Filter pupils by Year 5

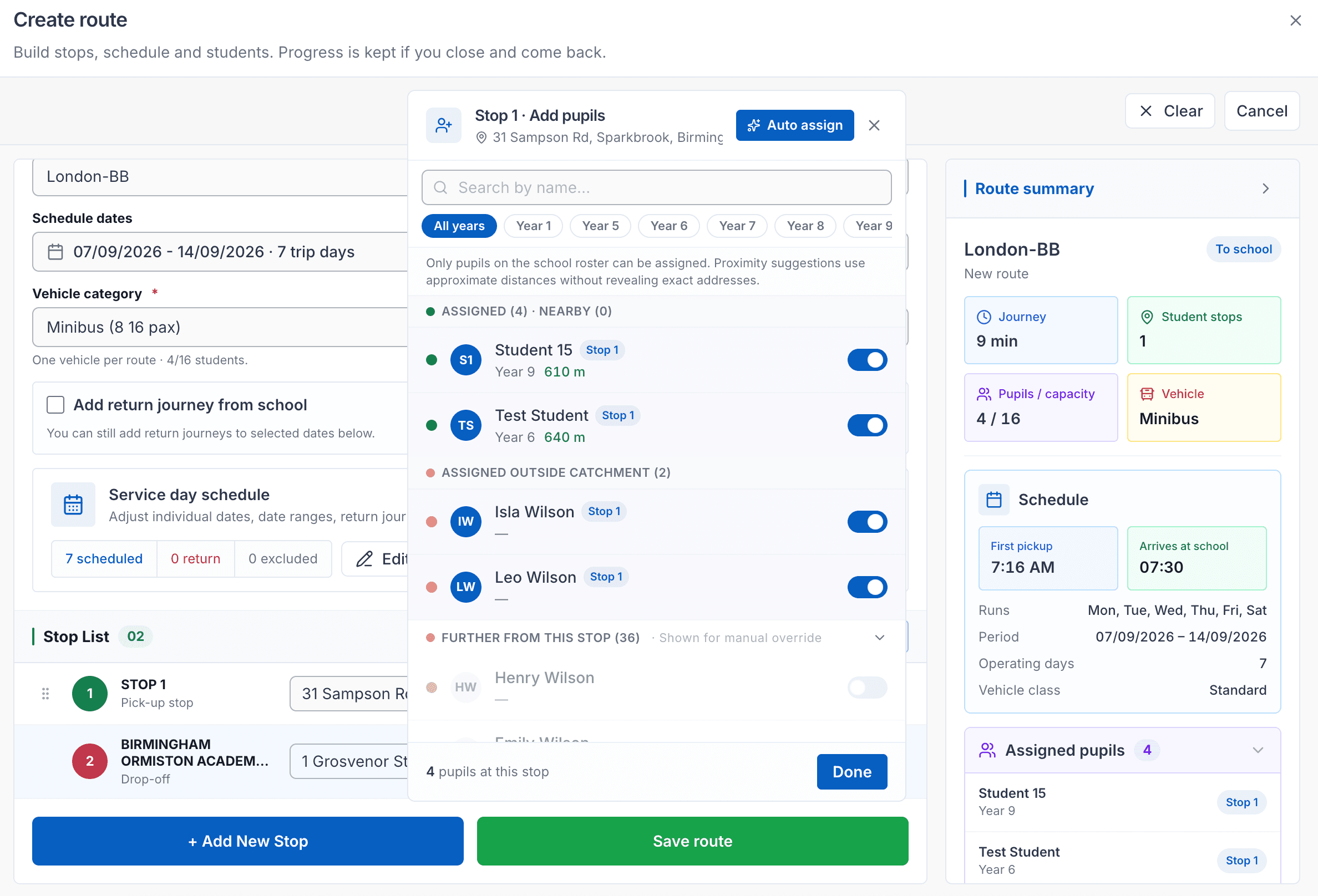(600, 226)
